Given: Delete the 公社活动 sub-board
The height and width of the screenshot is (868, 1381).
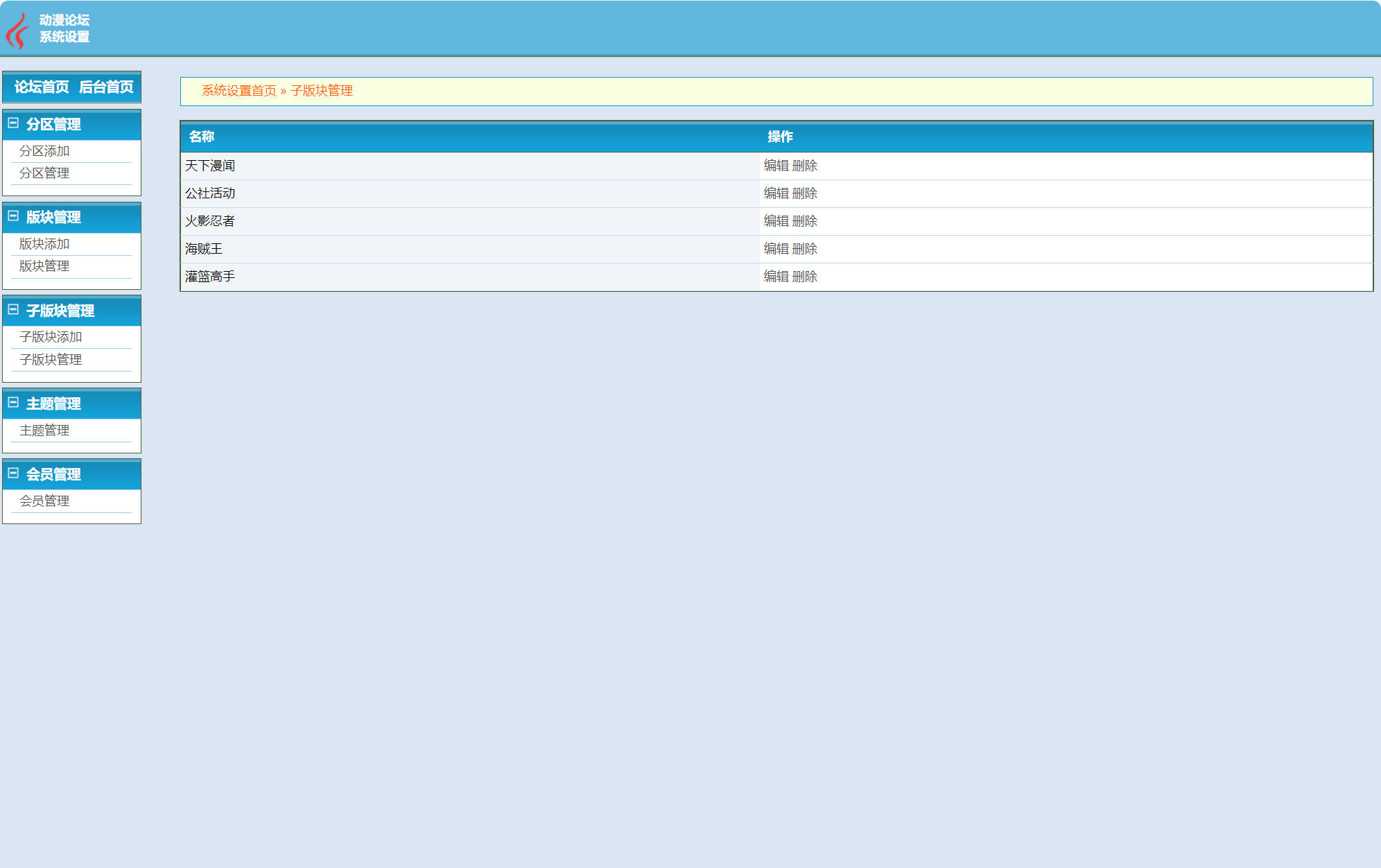Looking at the screenshot, I should click(x=805, y=193).
